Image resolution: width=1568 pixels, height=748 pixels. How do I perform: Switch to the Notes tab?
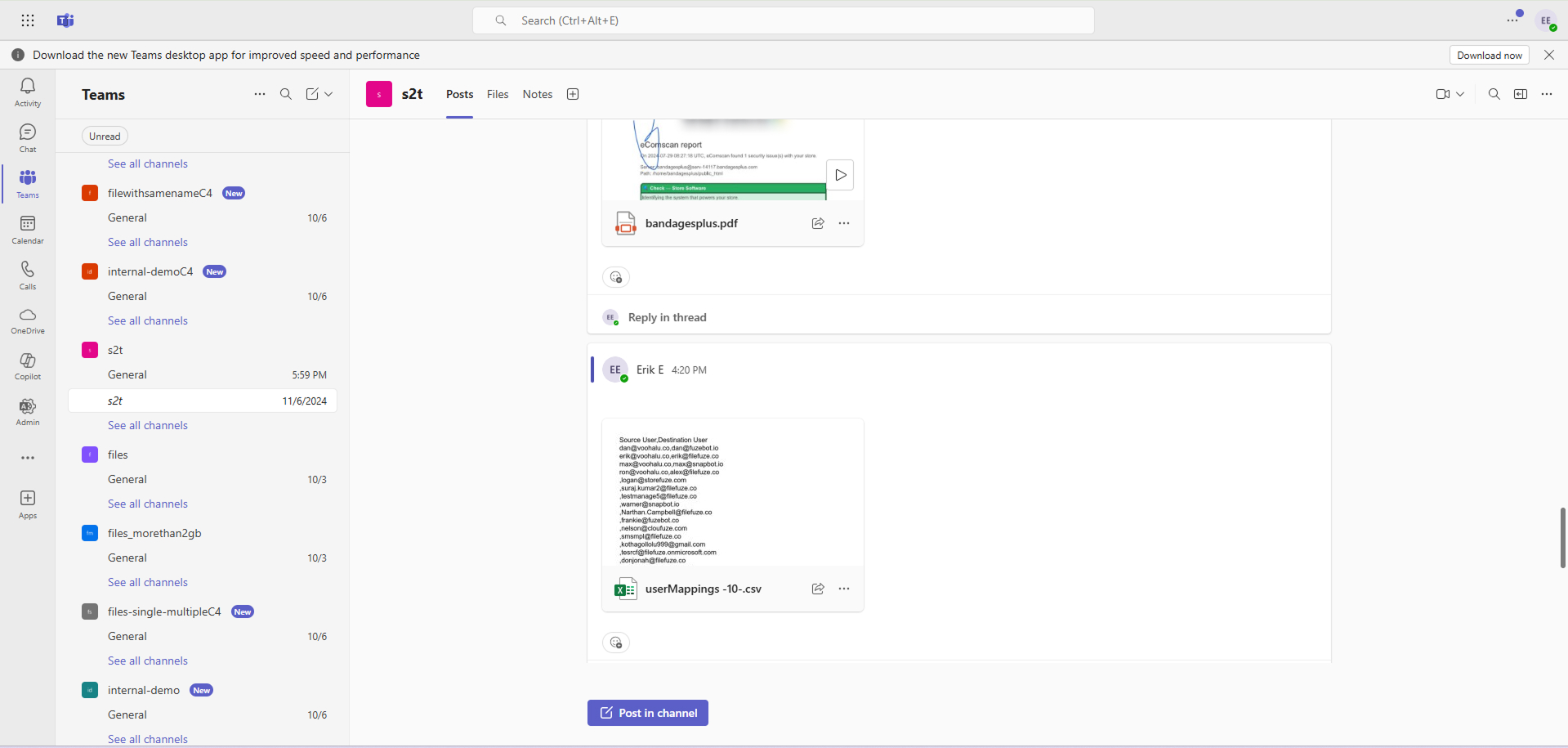tap(537, 94)
